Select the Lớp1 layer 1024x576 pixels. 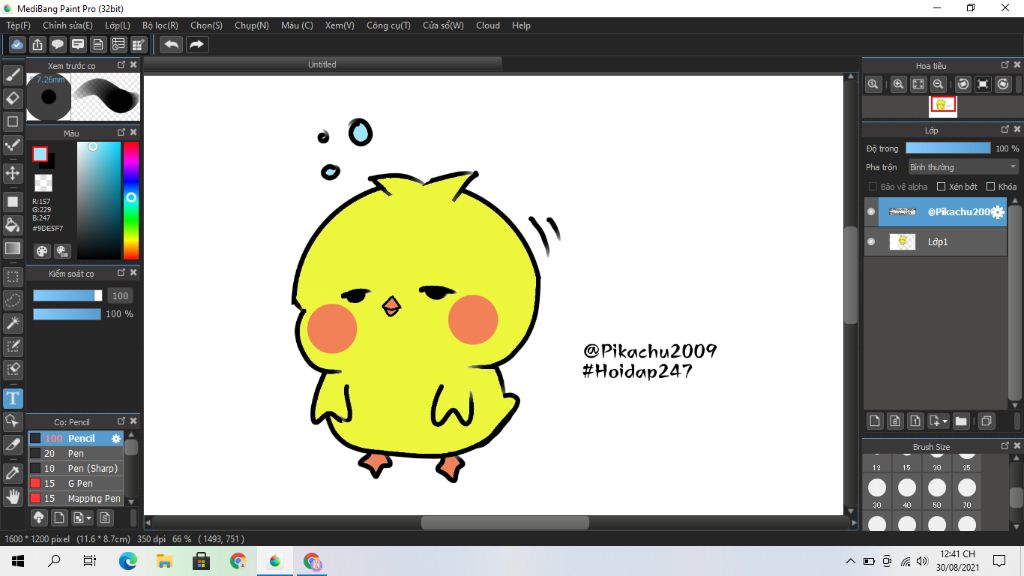click(936, 242)
